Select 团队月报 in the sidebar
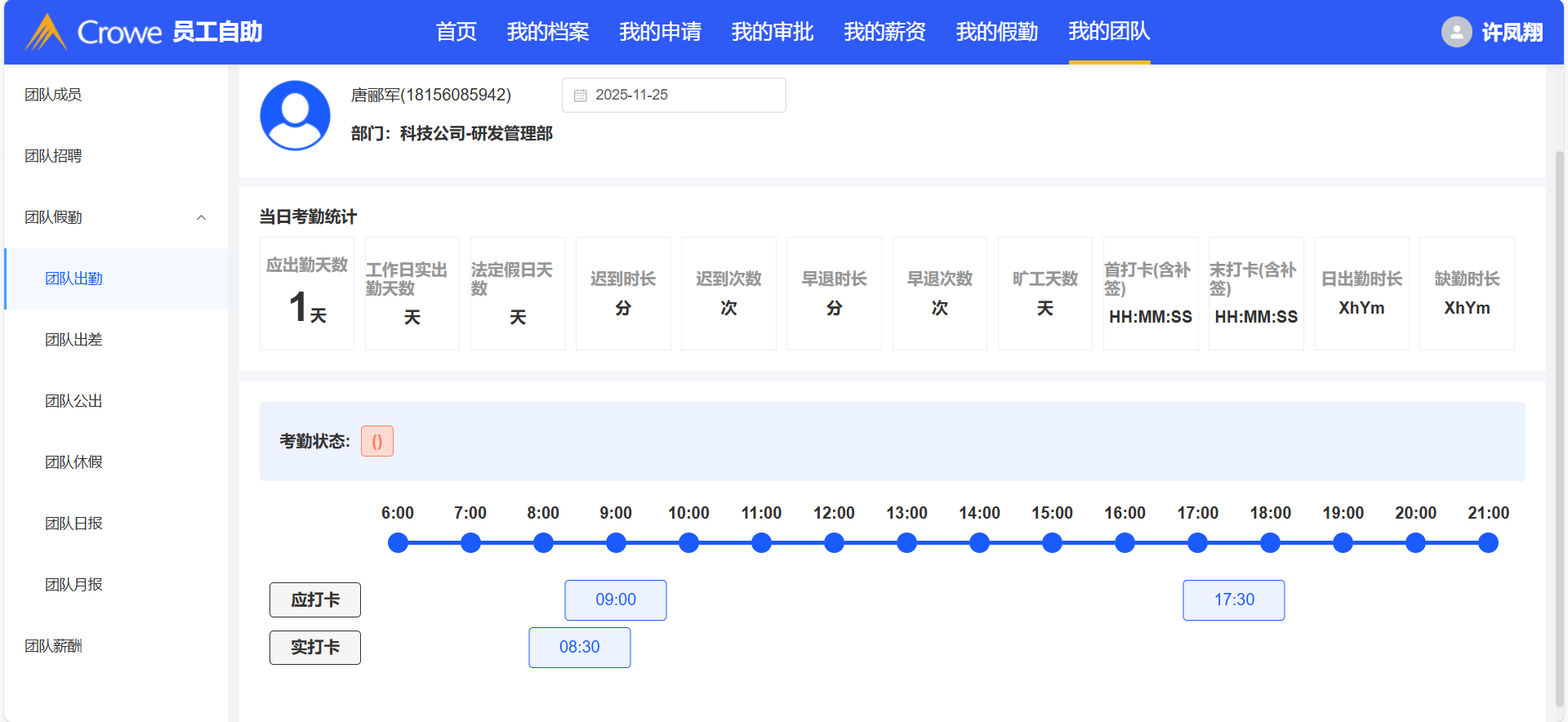 (73, 585)
